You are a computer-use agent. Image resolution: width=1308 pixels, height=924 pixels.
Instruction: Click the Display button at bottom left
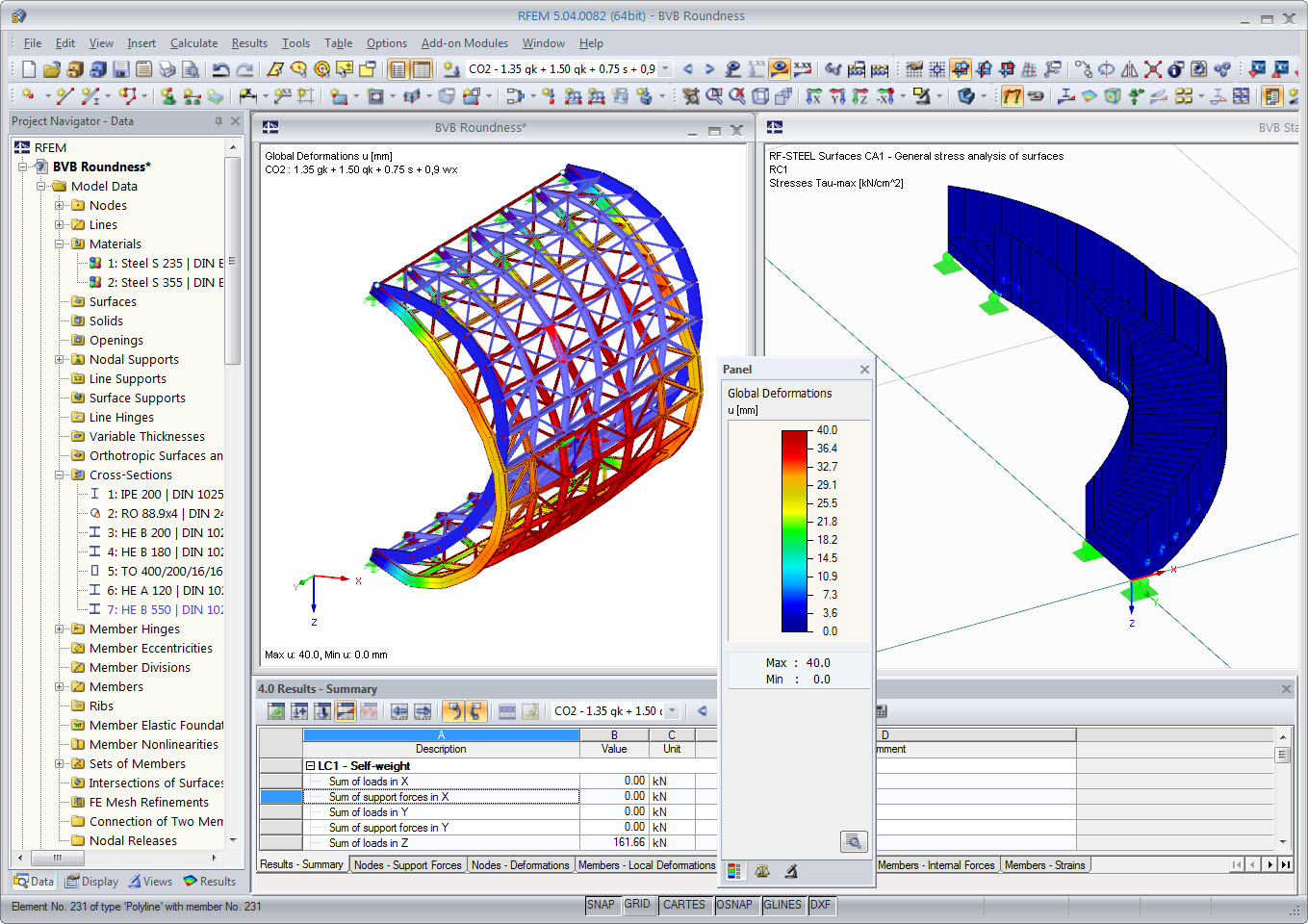[x=91, y=881]
